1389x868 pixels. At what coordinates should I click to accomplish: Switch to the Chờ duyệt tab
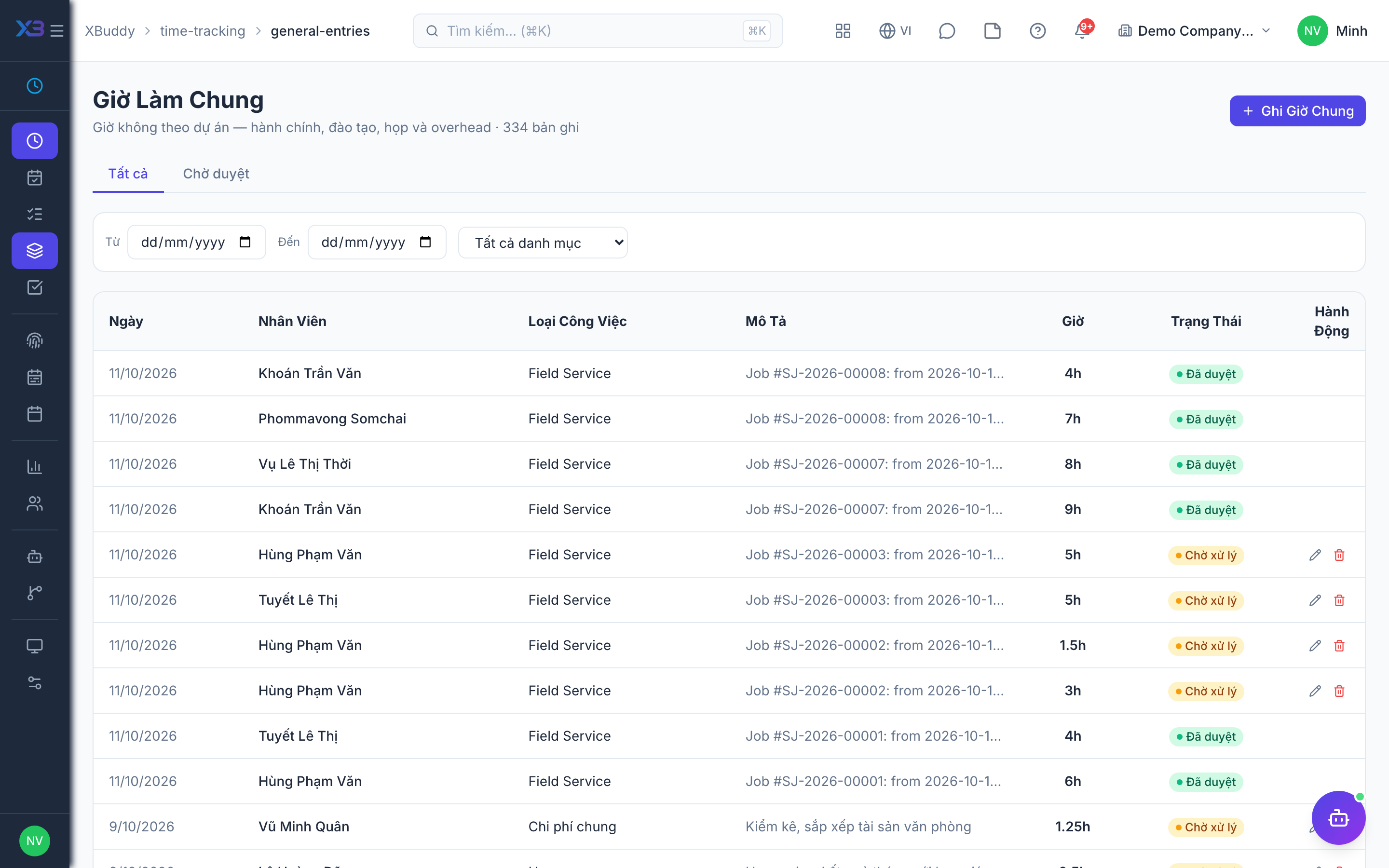tap(216, 174)
